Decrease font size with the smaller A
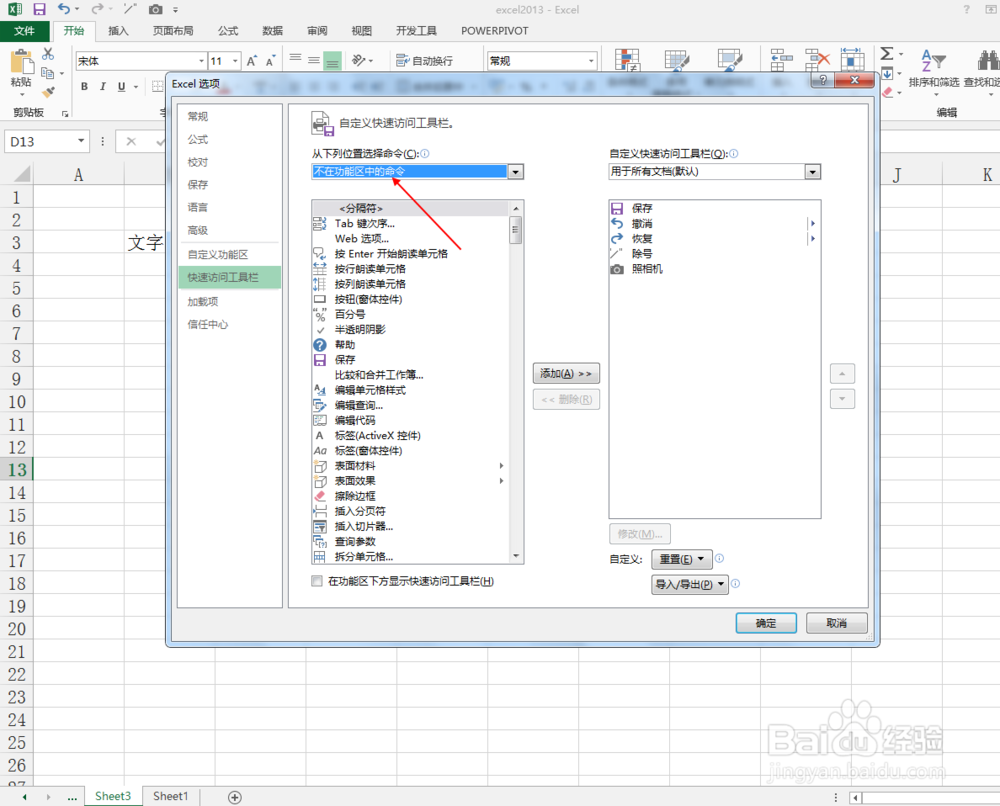1000x806 pixels. pyautogui.click(x=270, y=61)
